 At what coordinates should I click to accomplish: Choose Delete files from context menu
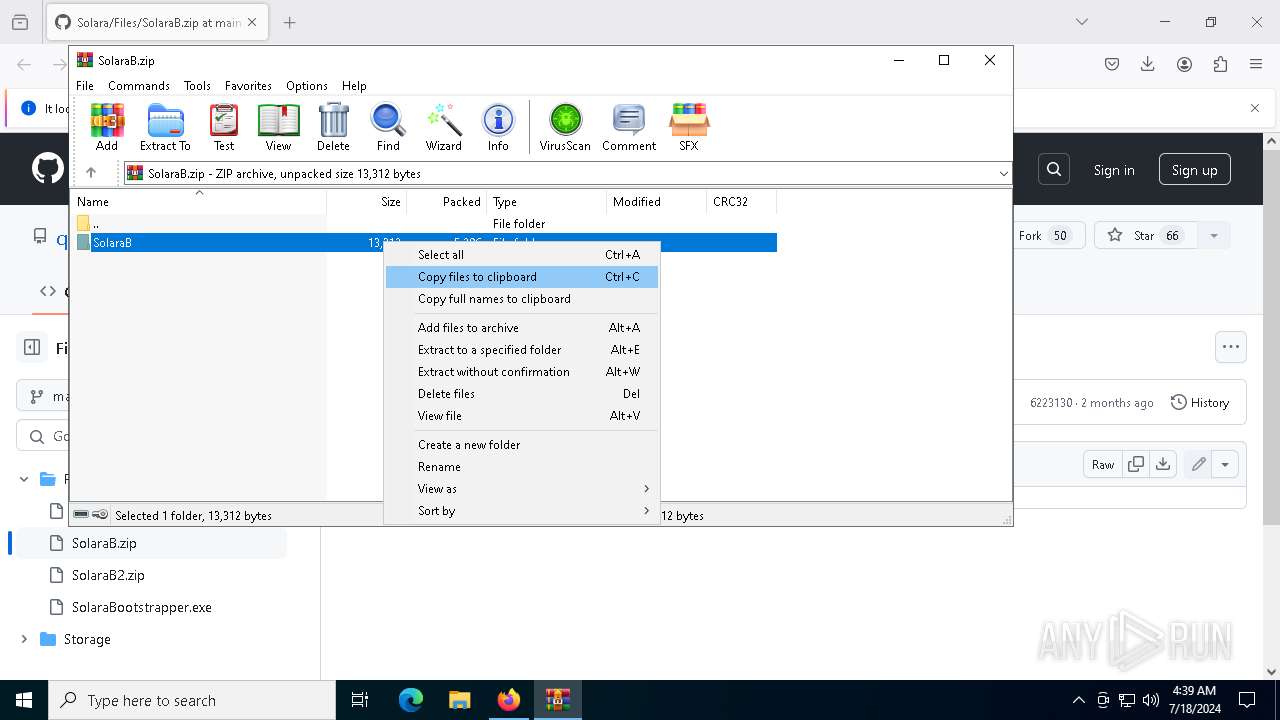tap(522, 394)
